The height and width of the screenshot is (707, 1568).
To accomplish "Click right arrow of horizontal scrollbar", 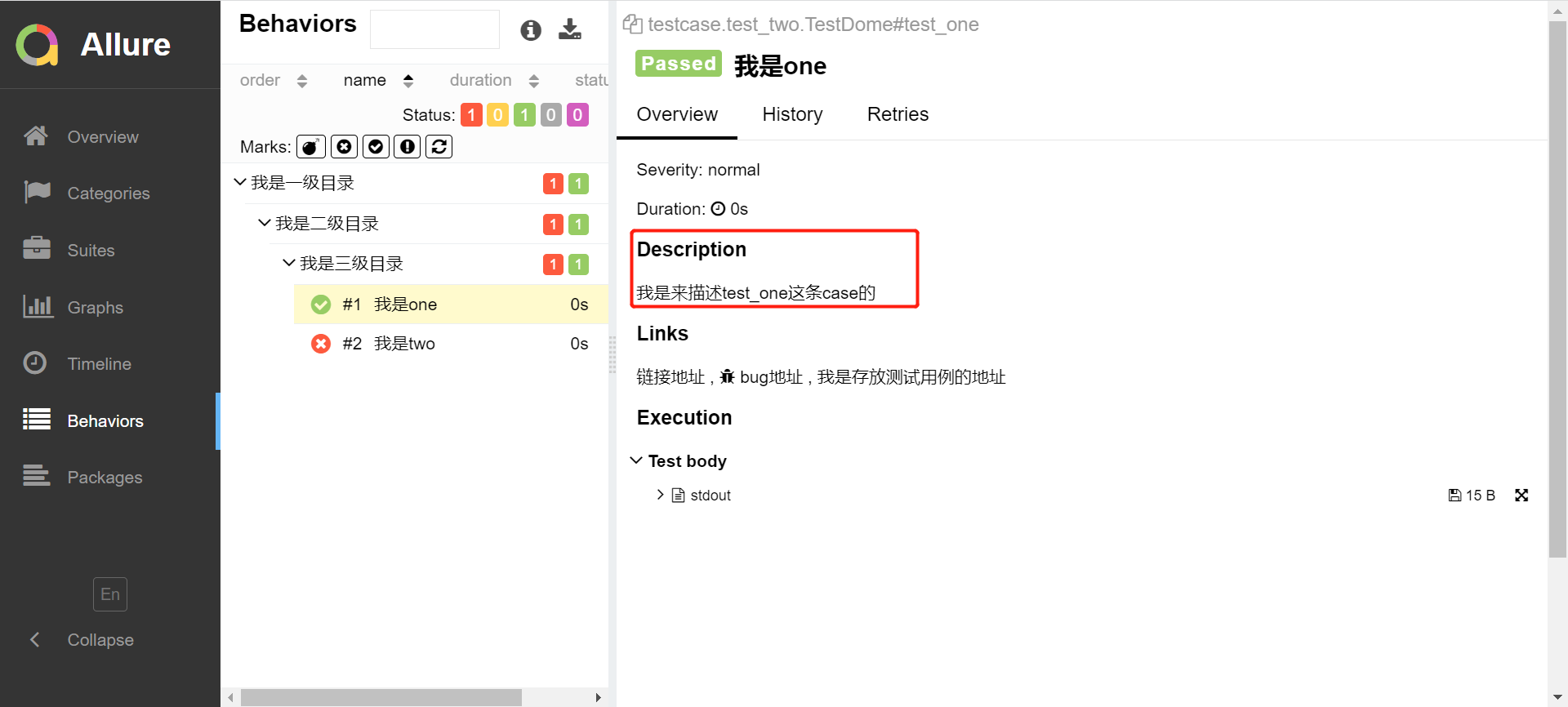I will pos(599,697).
